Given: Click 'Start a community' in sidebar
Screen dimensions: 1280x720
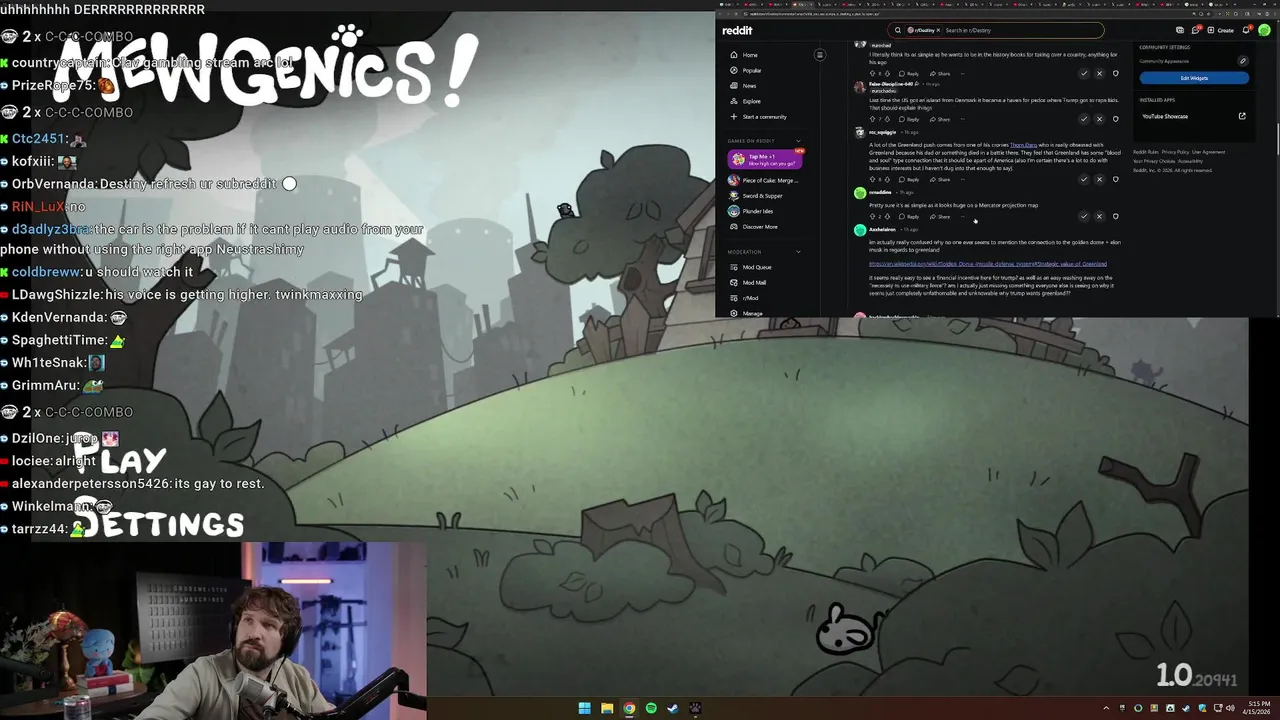Looking at the screenshot, I should tap(764, 117).
